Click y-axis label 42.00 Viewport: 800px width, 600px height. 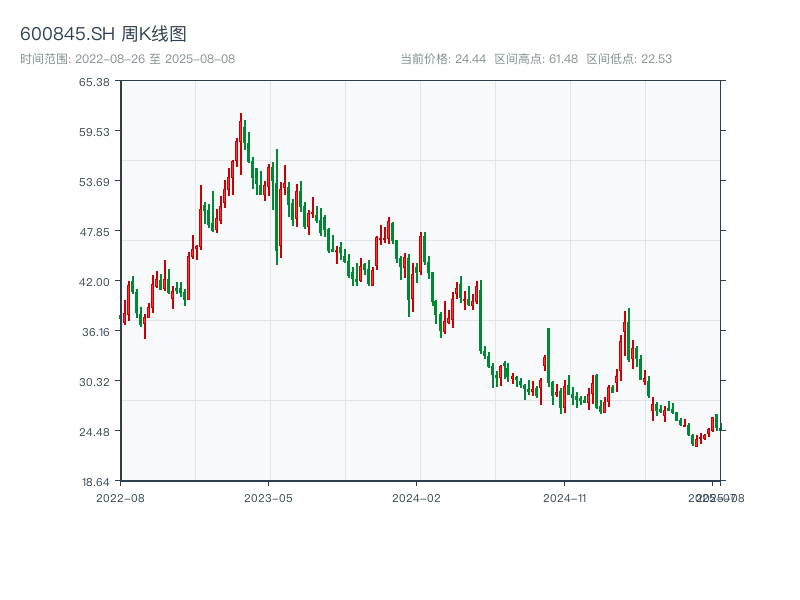click(94, 282)
